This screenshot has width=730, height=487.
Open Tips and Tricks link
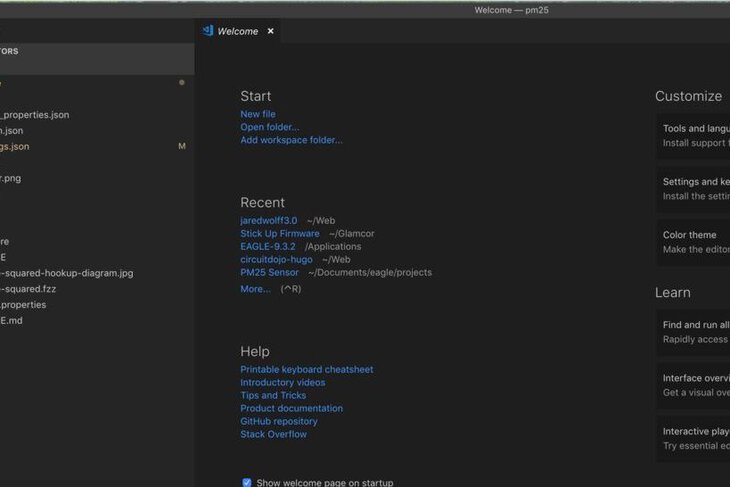273,396
